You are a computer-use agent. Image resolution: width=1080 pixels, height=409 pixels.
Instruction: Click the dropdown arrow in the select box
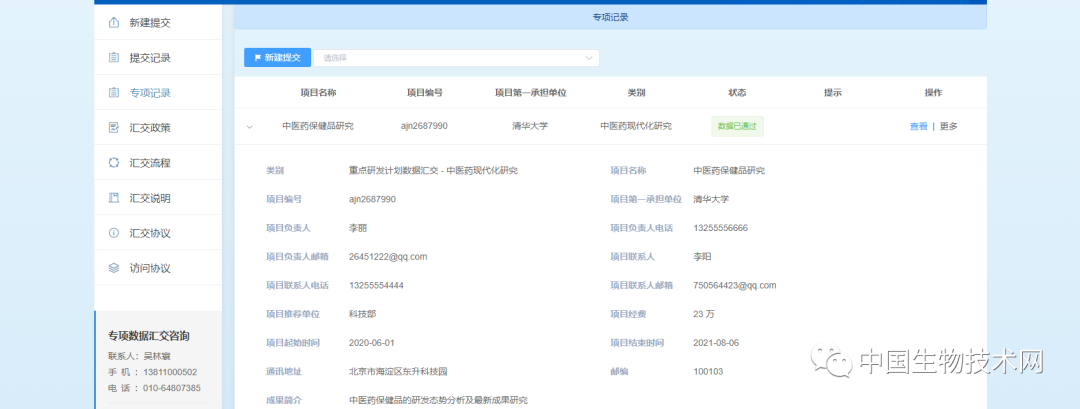pyautogui.click(x=589, y=58)
